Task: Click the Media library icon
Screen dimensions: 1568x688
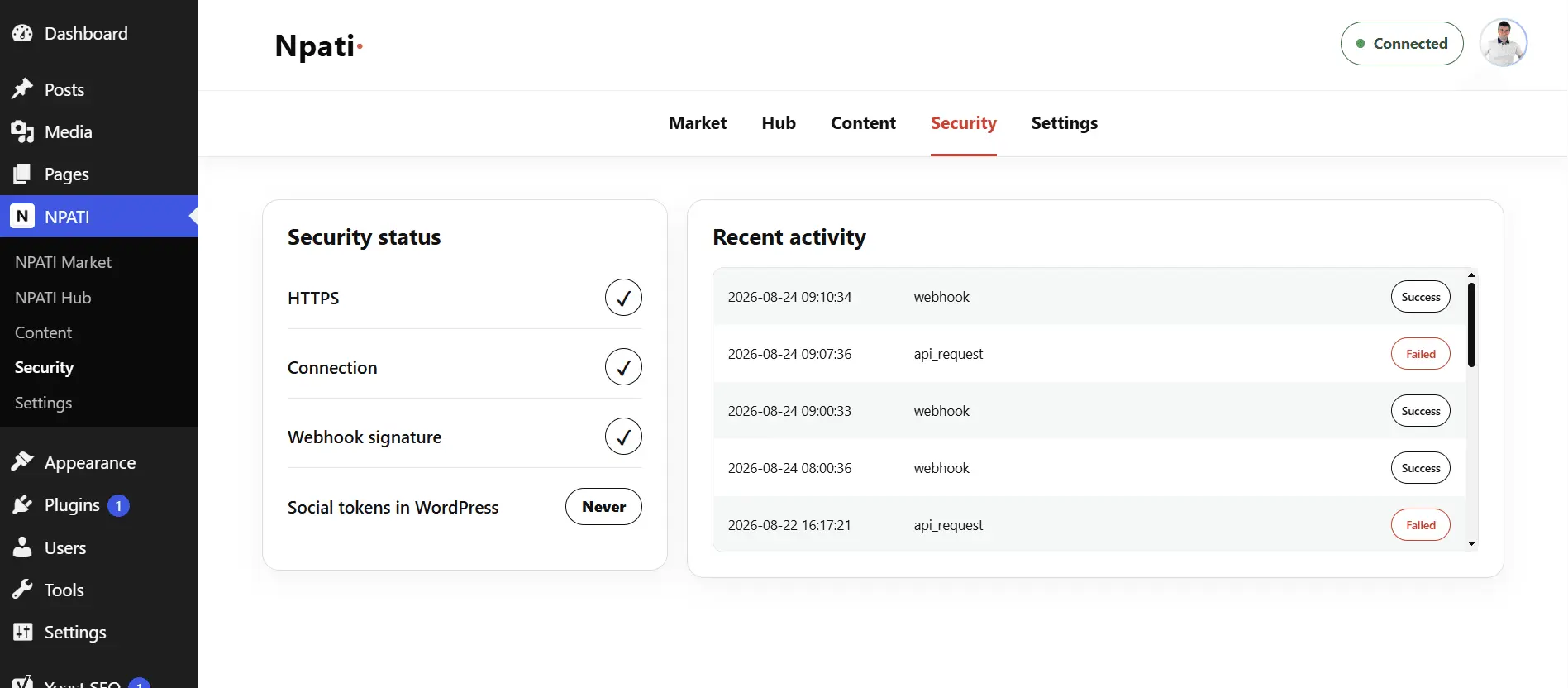Action: click(22, 131)
